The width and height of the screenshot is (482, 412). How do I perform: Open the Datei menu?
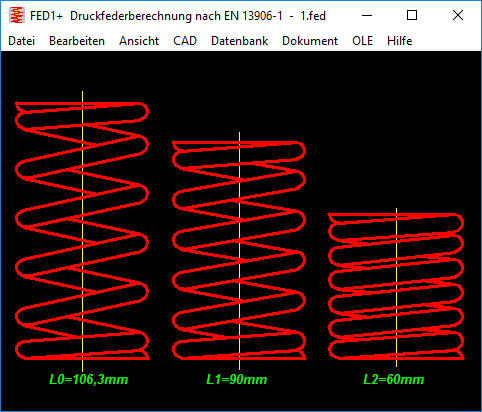coord(21,41)
